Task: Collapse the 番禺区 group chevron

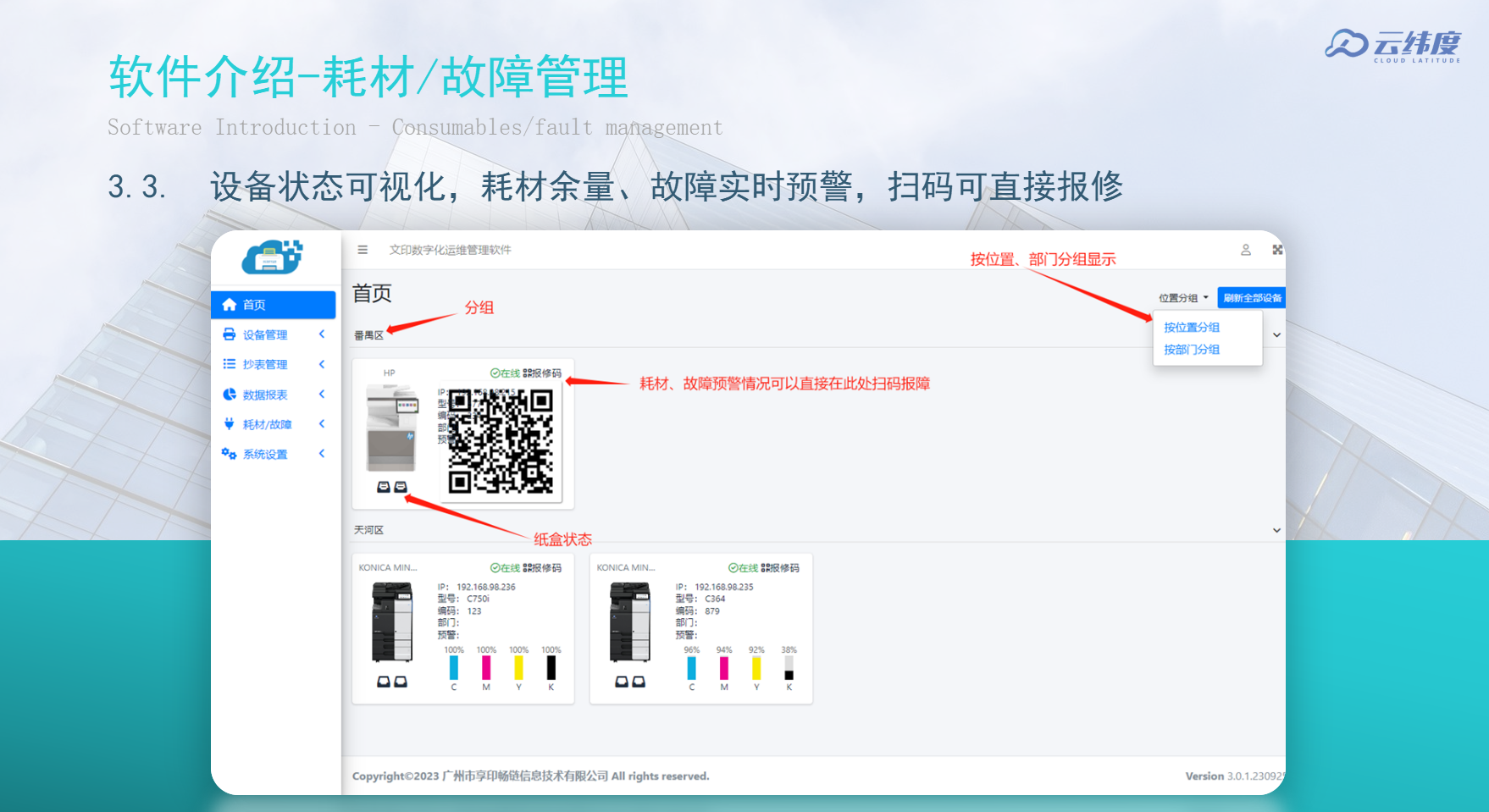Action: click(1276, 335)
